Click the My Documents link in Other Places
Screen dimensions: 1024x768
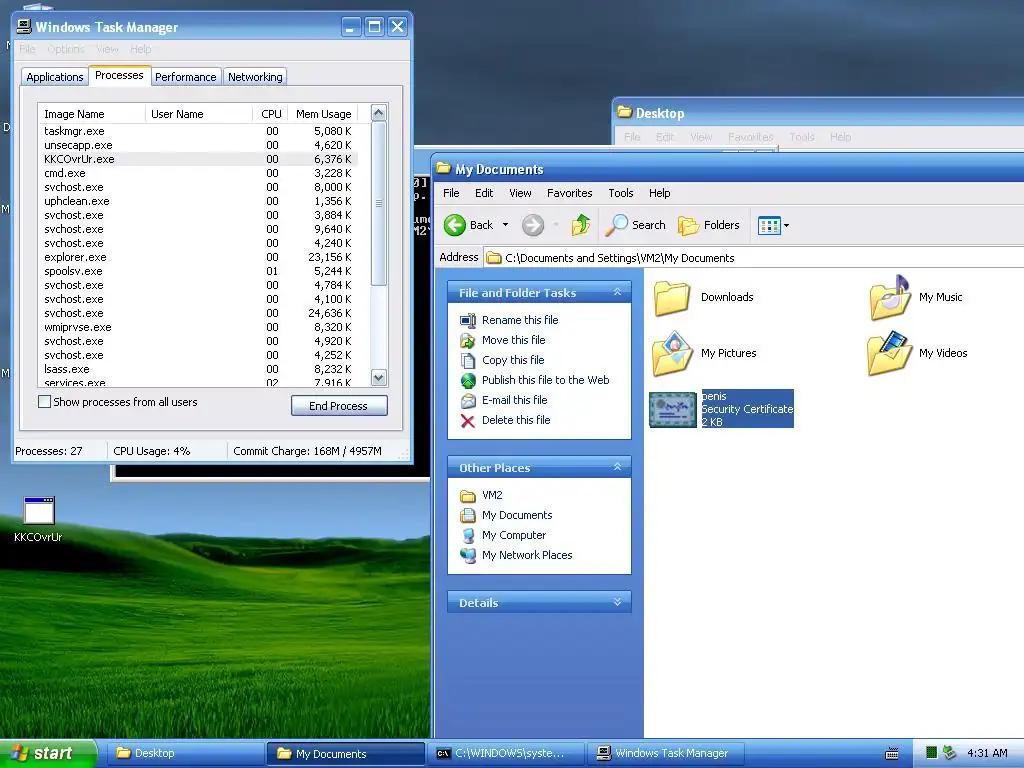(x=517, y=515)
